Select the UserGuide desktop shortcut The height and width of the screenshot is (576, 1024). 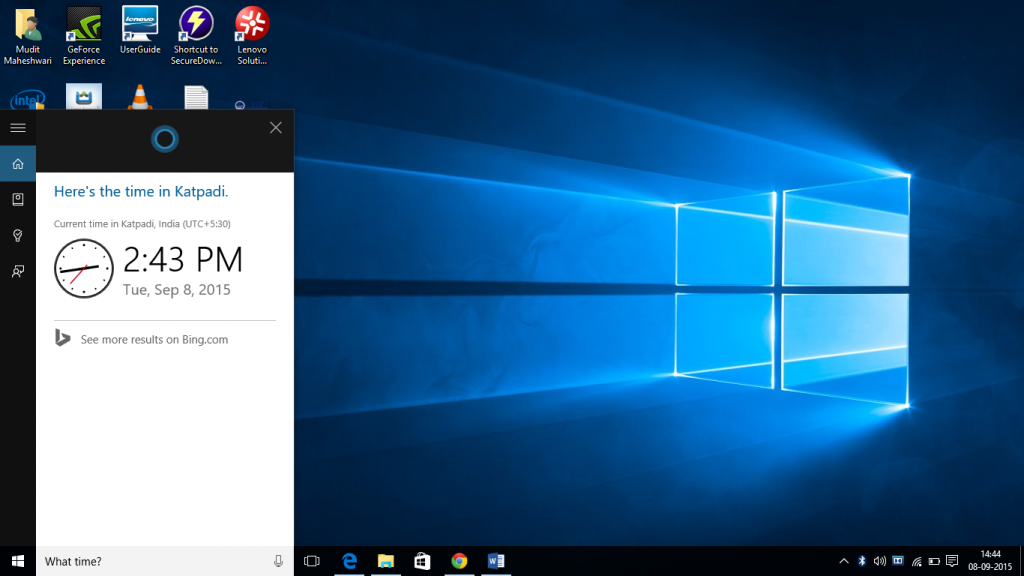point(140,31)
